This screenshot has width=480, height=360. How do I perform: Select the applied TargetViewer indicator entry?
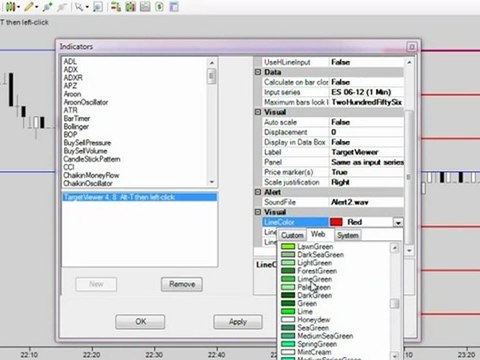pyautogui.click(x=139, y=197)
